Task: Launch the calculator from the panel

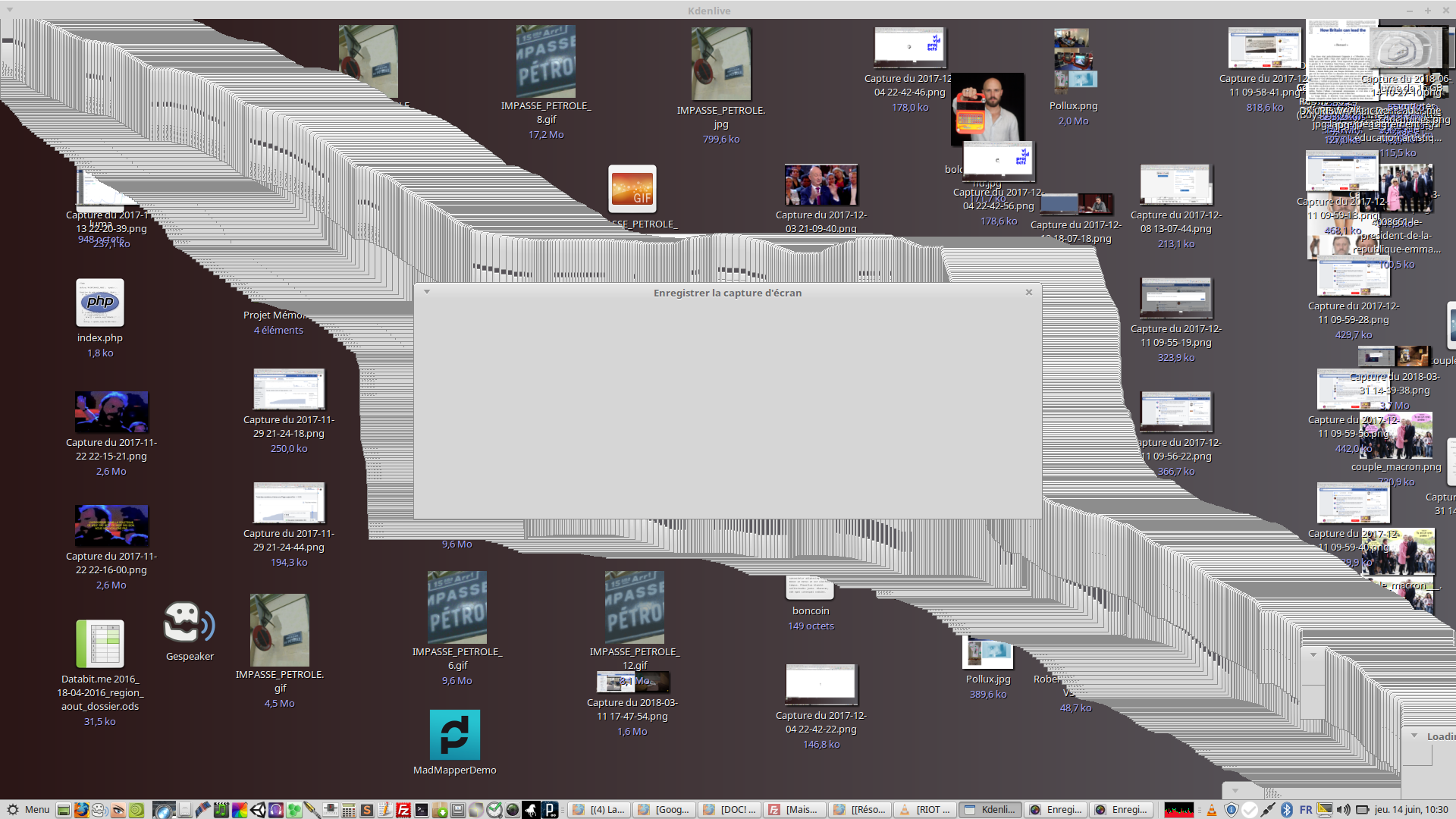Action: pyautogui.click(x=348, y=810)
